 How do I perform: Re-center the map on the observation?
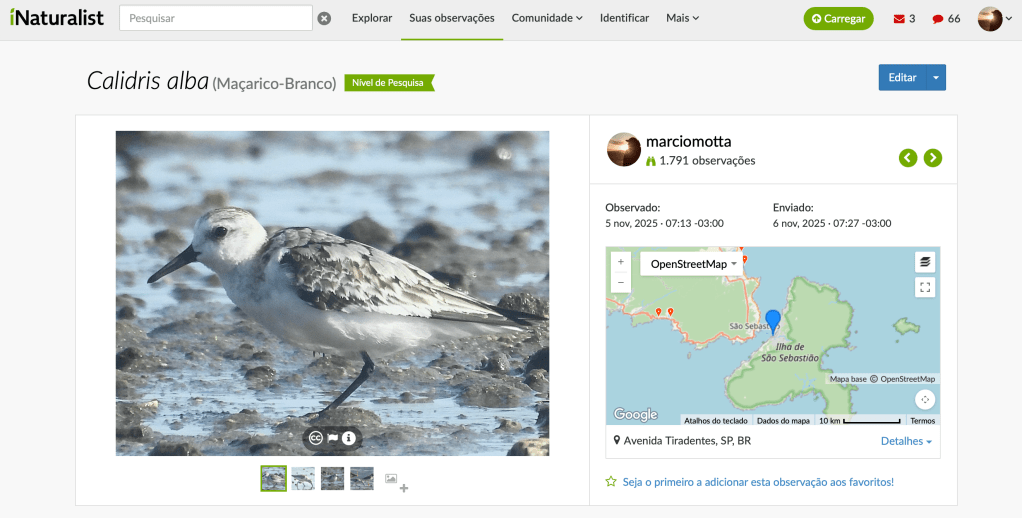point(925,399)
